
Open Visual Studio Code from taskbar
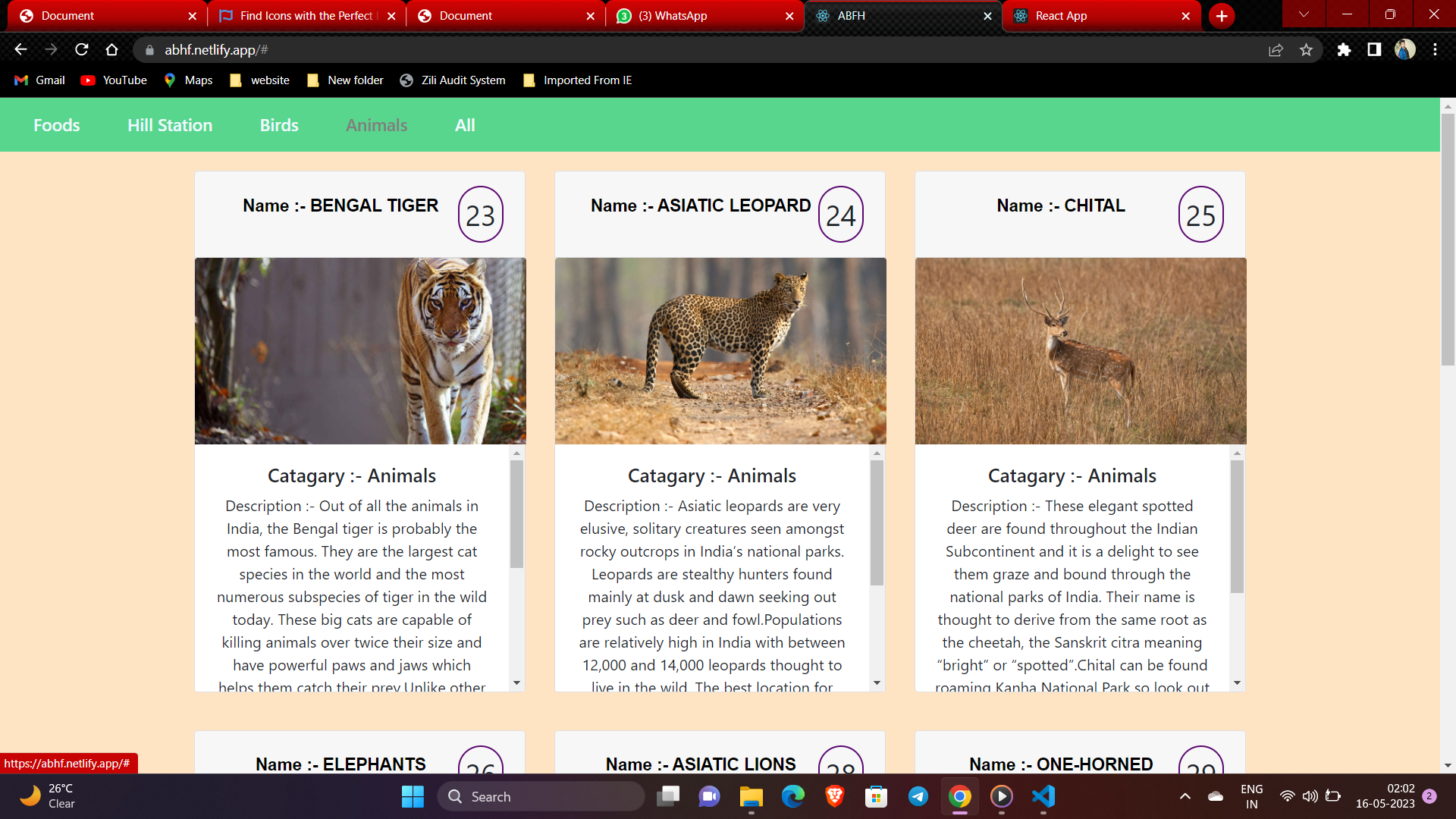click(1043, 796)
